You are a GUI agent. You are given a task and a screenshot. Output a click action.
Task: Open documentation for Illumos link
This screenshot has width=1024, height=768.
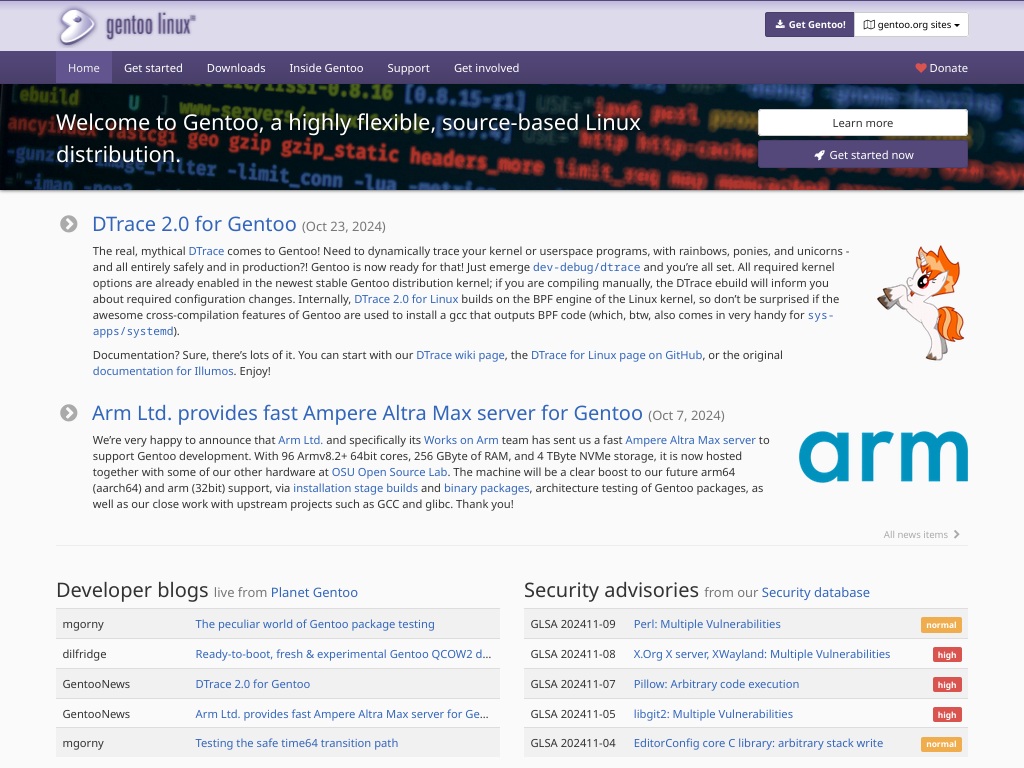pos(163,371)
